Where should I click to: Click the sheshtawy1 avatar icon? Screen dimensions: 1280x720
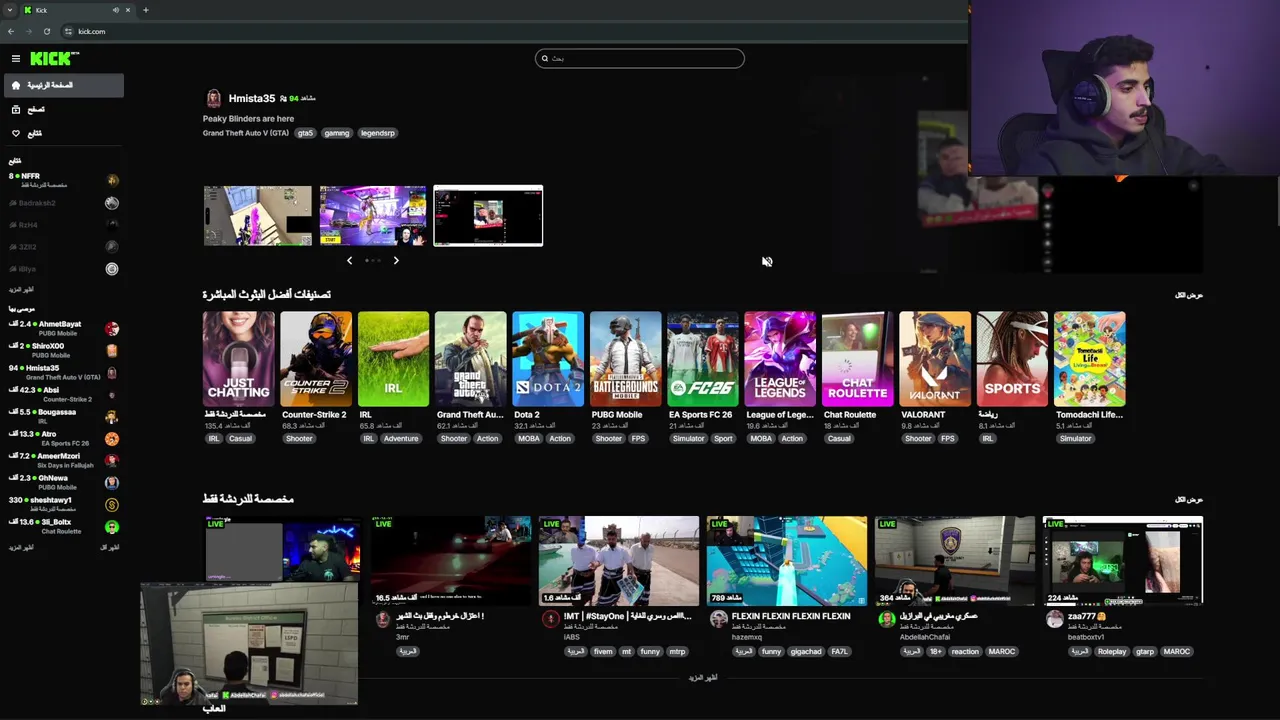tap(112, 505)
